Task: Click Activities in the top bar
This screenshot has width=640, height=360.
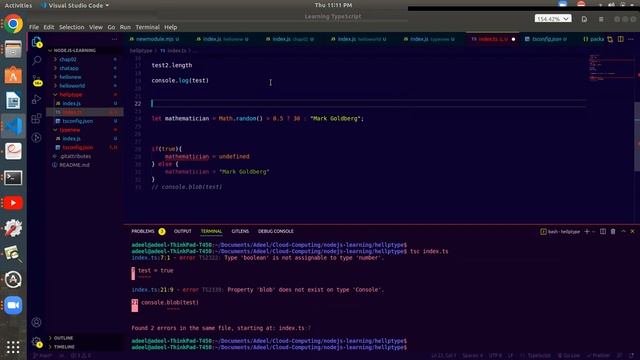Action: pyautogui.click(x=18, y=5)
